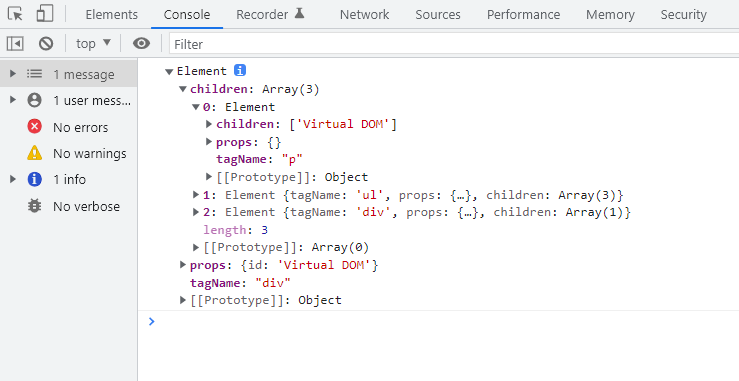Image resolution: width=739 pixels, height=381 pixels.
Task: Expand props with id Virtual DOM
Action: tap(183, 265)
